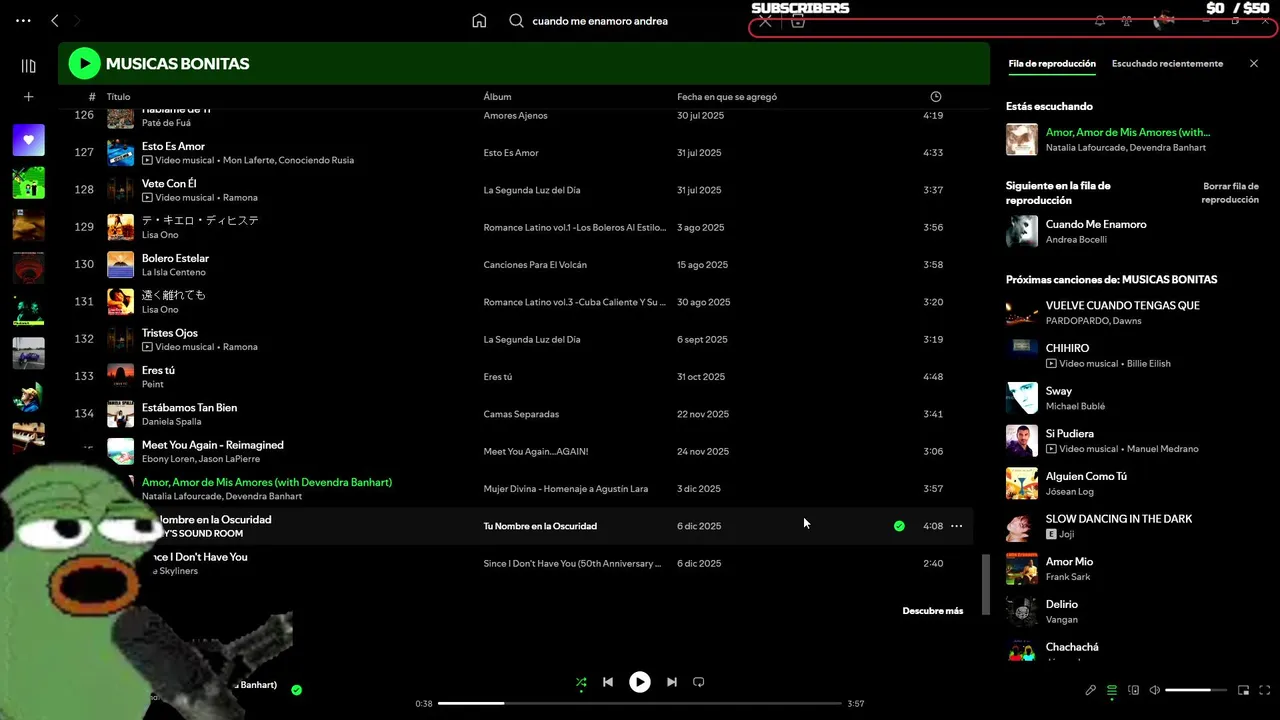Open artist link 'Mon Laferte, Conociendo Rusia'
Screen dimensions: 1280x720
288,160
